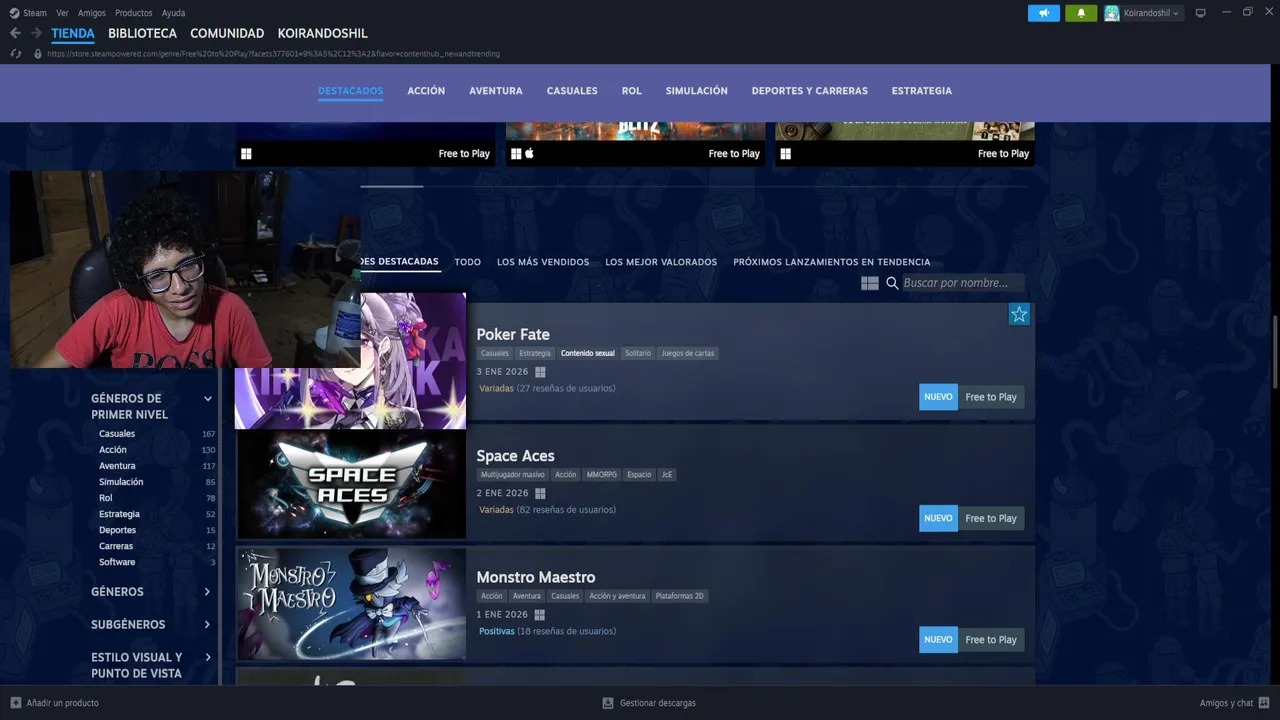Screen dimensions: 1280x720
Task: Click the plus icon for Añadir un producto
Action: (16, 703)
